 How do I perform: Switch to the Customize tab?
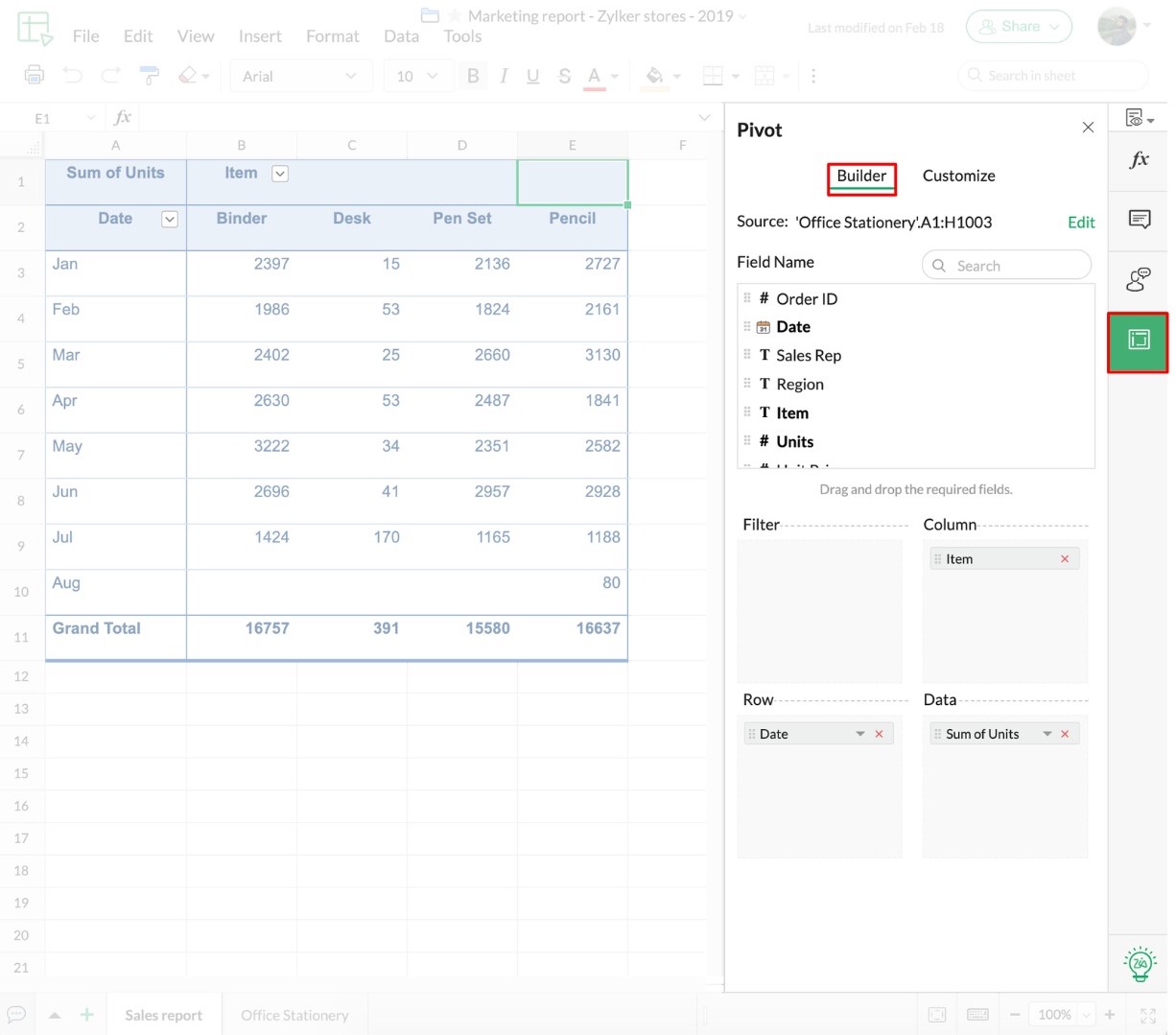pos(958,176)
